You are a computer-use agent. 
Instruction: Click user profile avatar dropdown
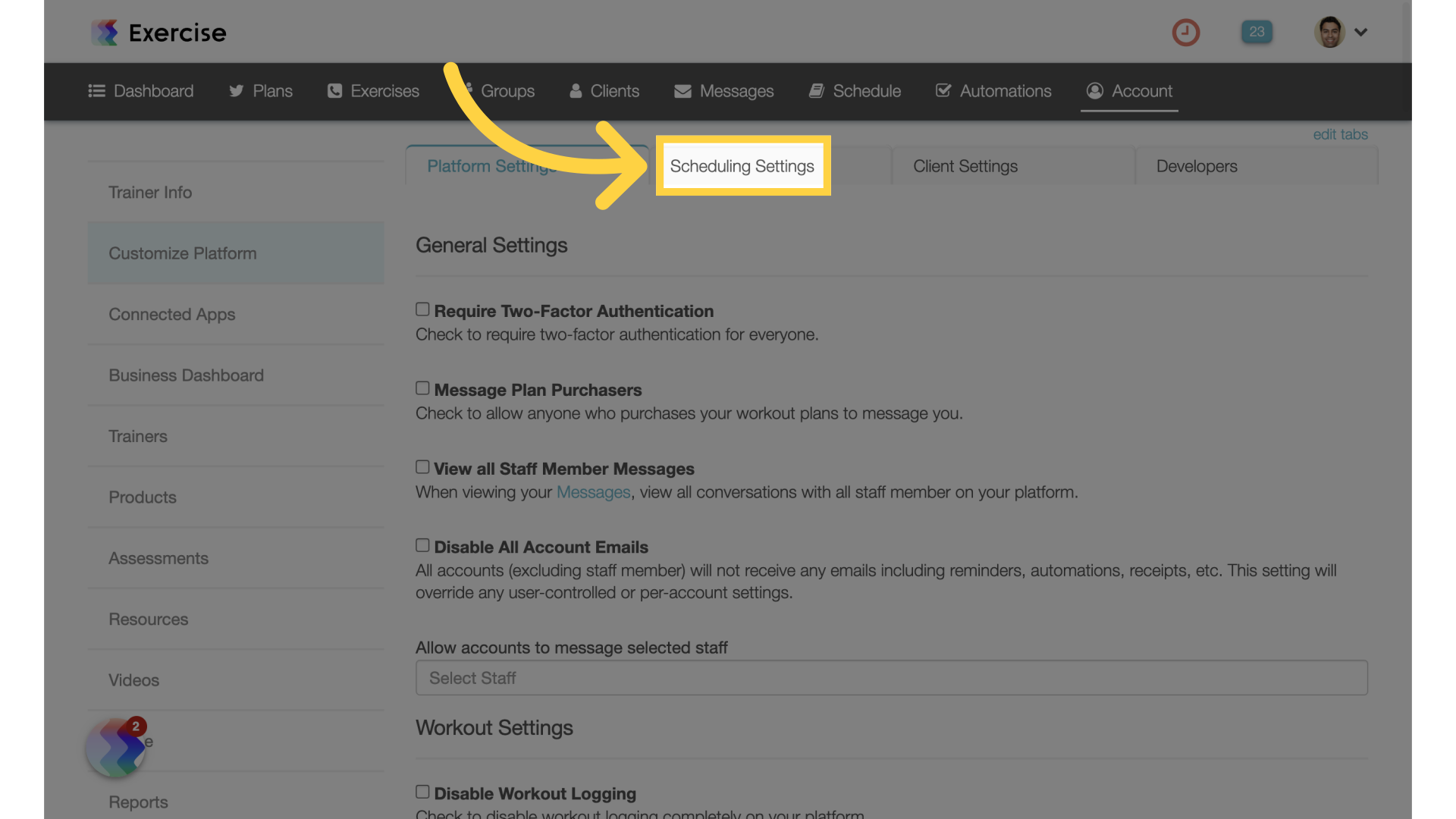point(1340,31)
